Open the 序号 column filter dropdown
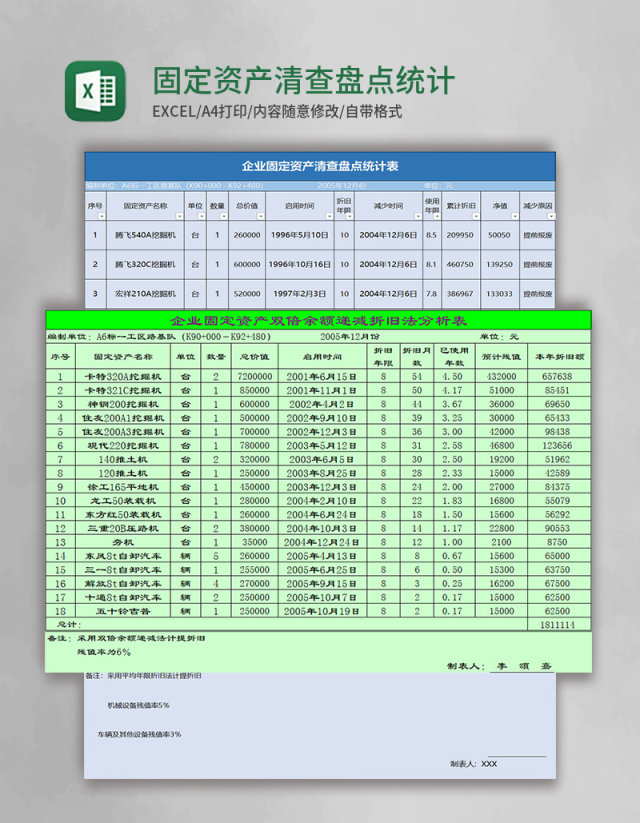 102,216
